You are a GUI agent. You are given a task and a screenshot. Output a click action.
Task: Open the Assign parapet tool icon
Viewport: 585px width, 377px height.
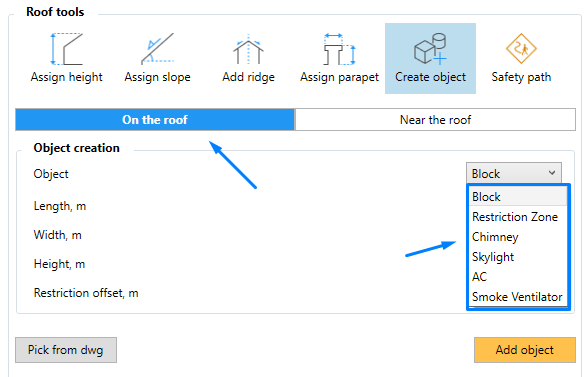pyautogui.click(x=339, y=49)
